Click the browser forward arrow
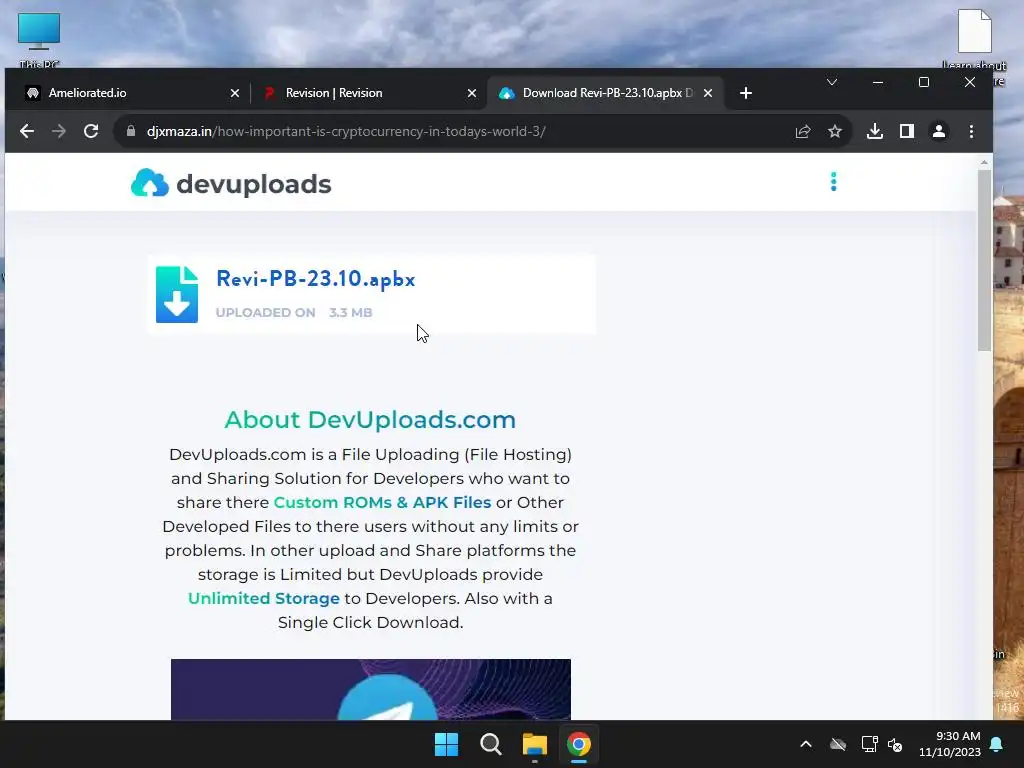1024x768 pixels. click(x=59, y=131)
